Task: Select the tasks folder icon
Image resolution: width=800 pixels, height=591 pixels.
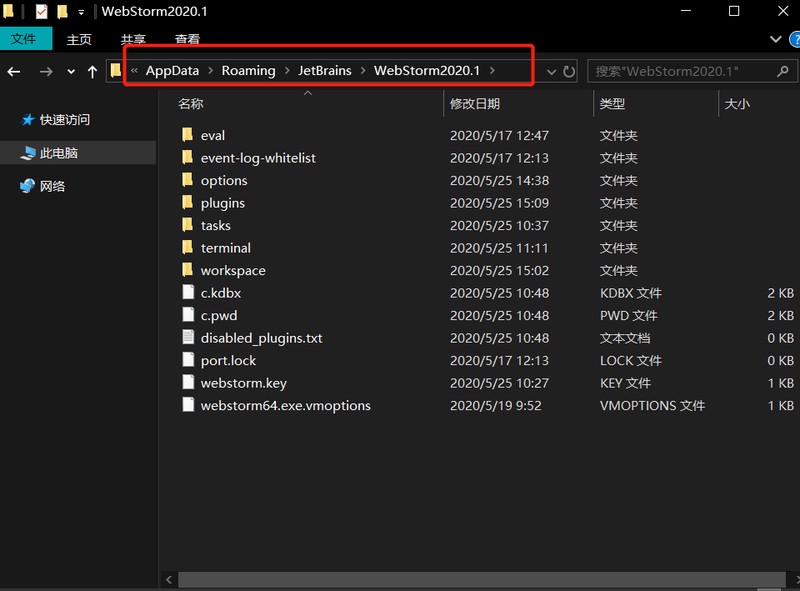Action: pos(188,225)
